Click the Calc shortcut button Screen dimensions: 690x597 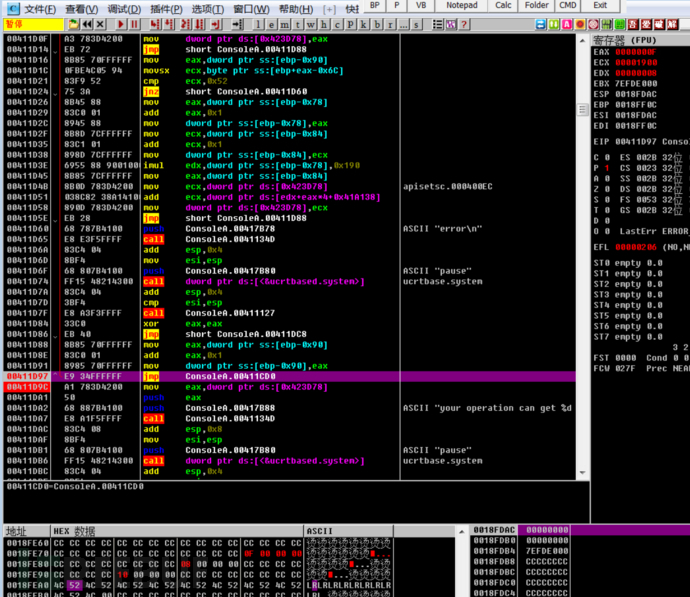[504, 5]
